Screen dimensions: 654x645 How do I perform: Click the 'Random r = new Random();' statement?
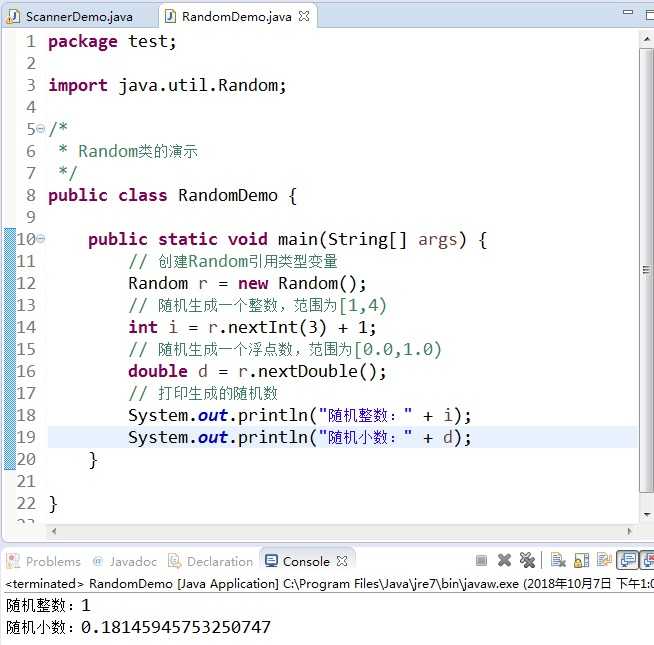(247, 283)
